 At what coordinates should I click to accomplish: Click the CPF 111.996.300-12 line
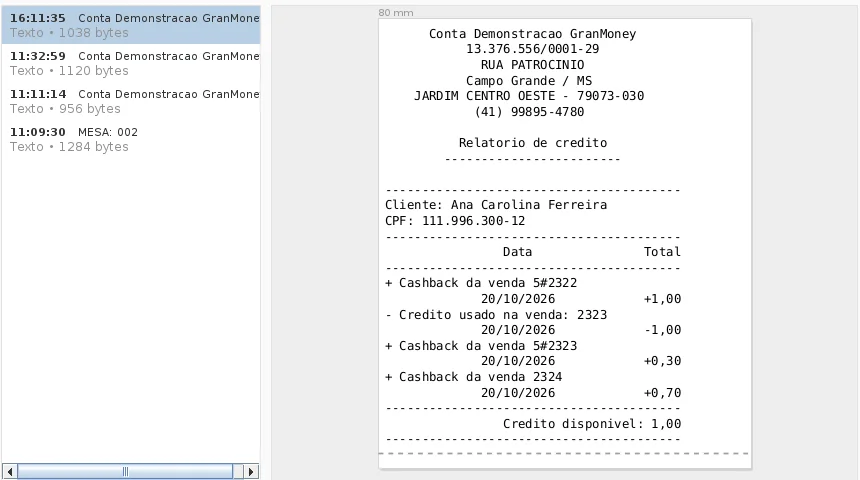click(x=455, y=221)
